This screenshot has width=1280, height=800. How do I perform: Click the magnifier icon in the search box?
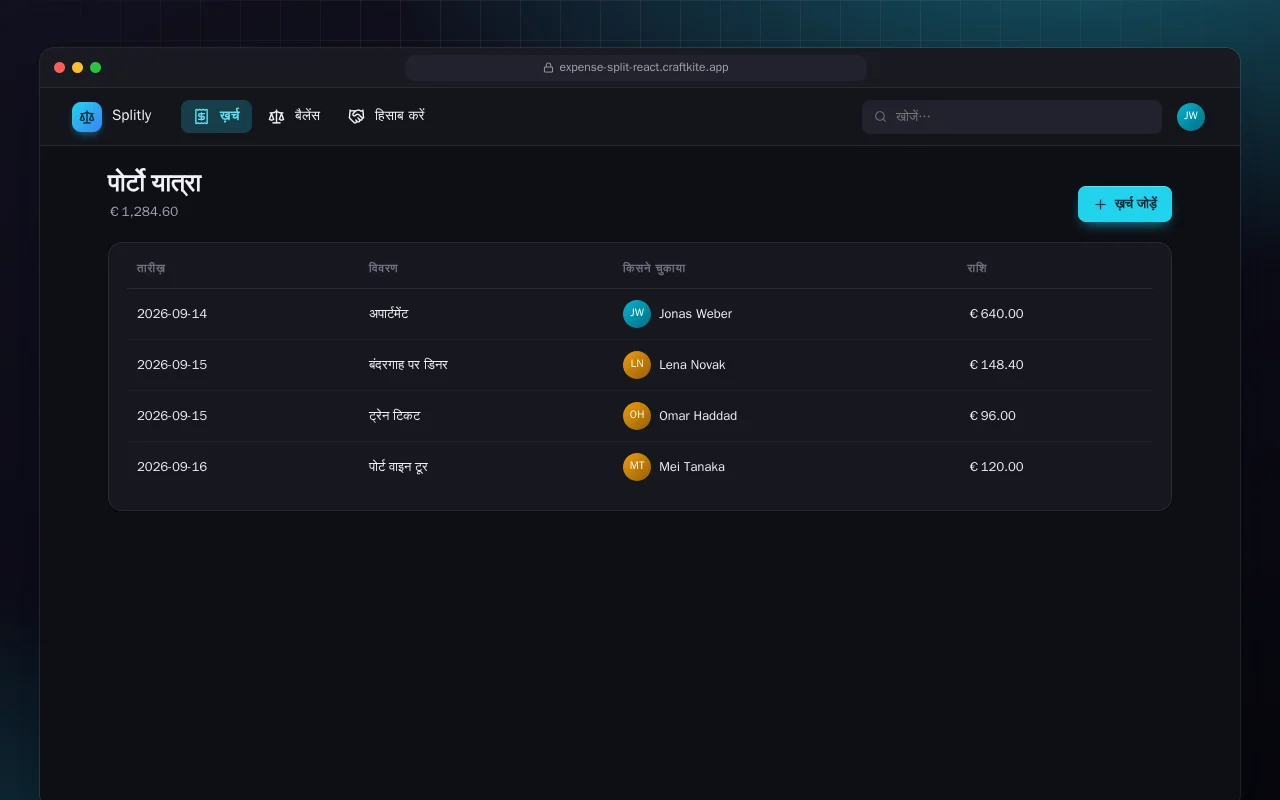click(881, 117)
